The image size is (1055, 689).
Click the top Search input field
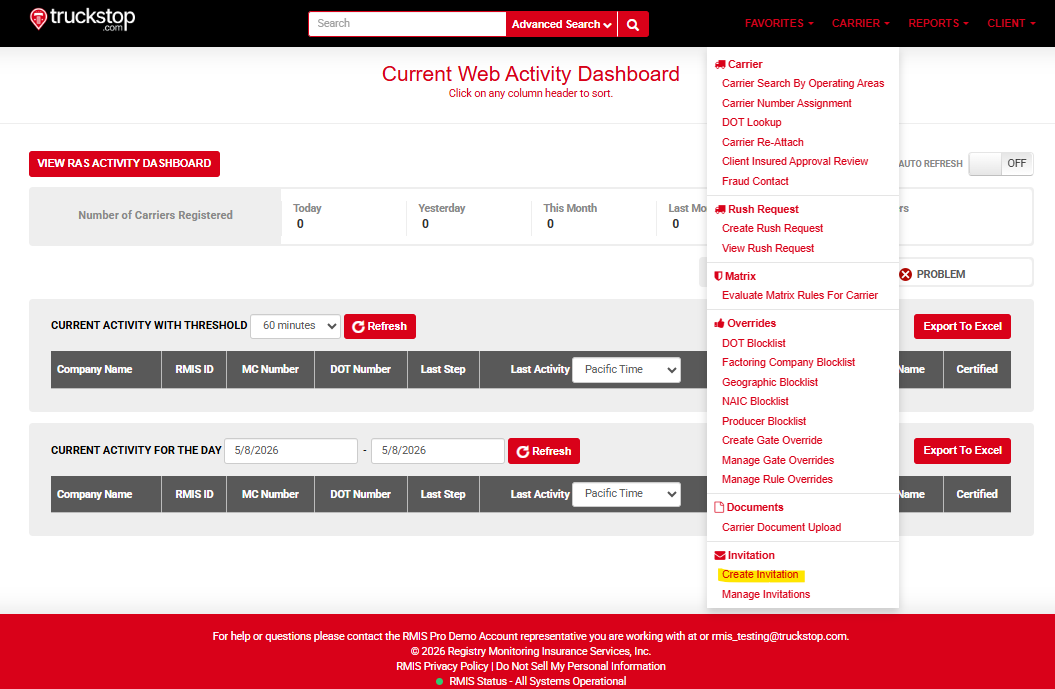[407, 24]
